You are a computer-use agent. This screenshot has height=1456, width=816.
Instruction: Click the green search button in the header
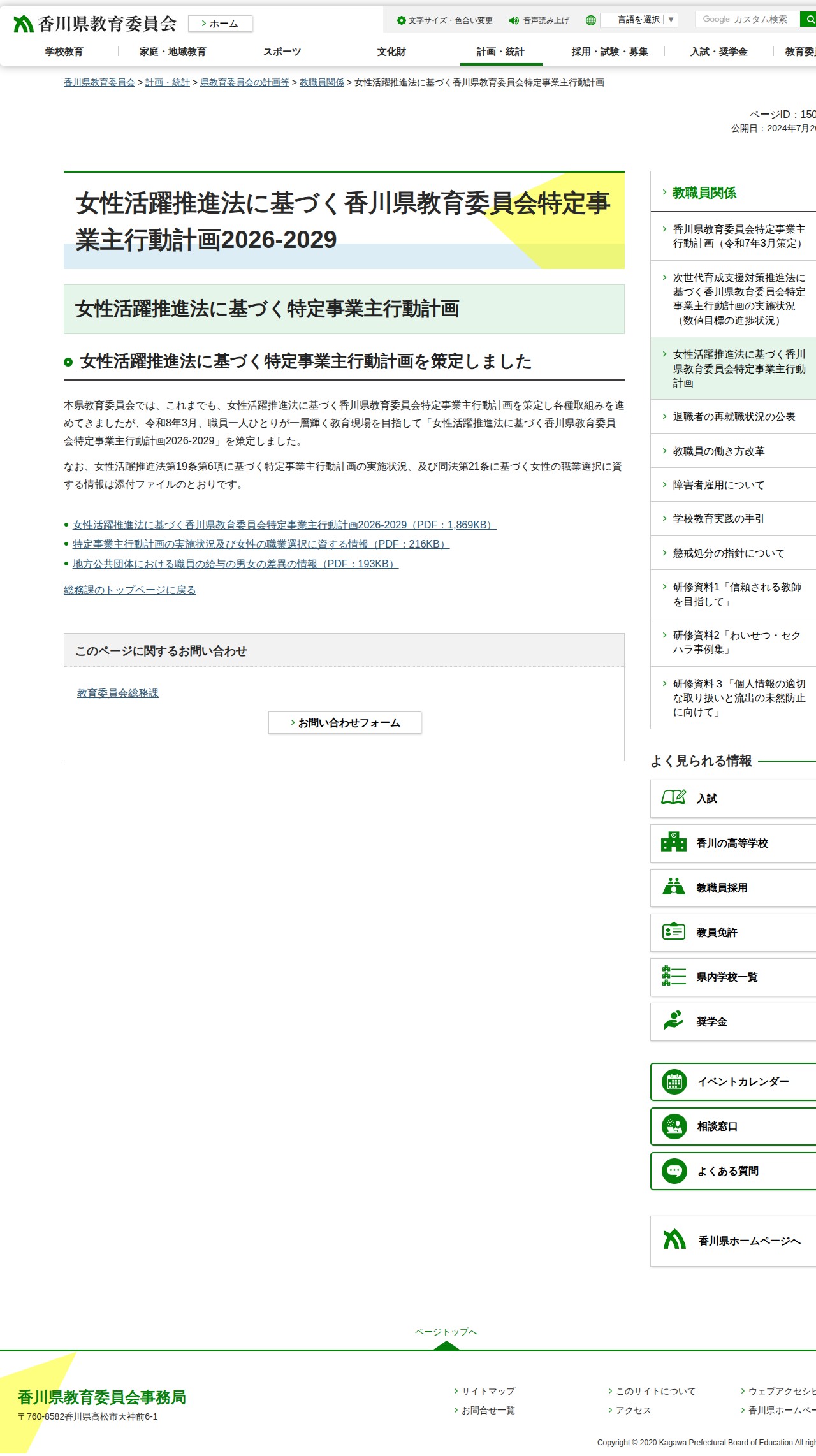pos(808,19)
